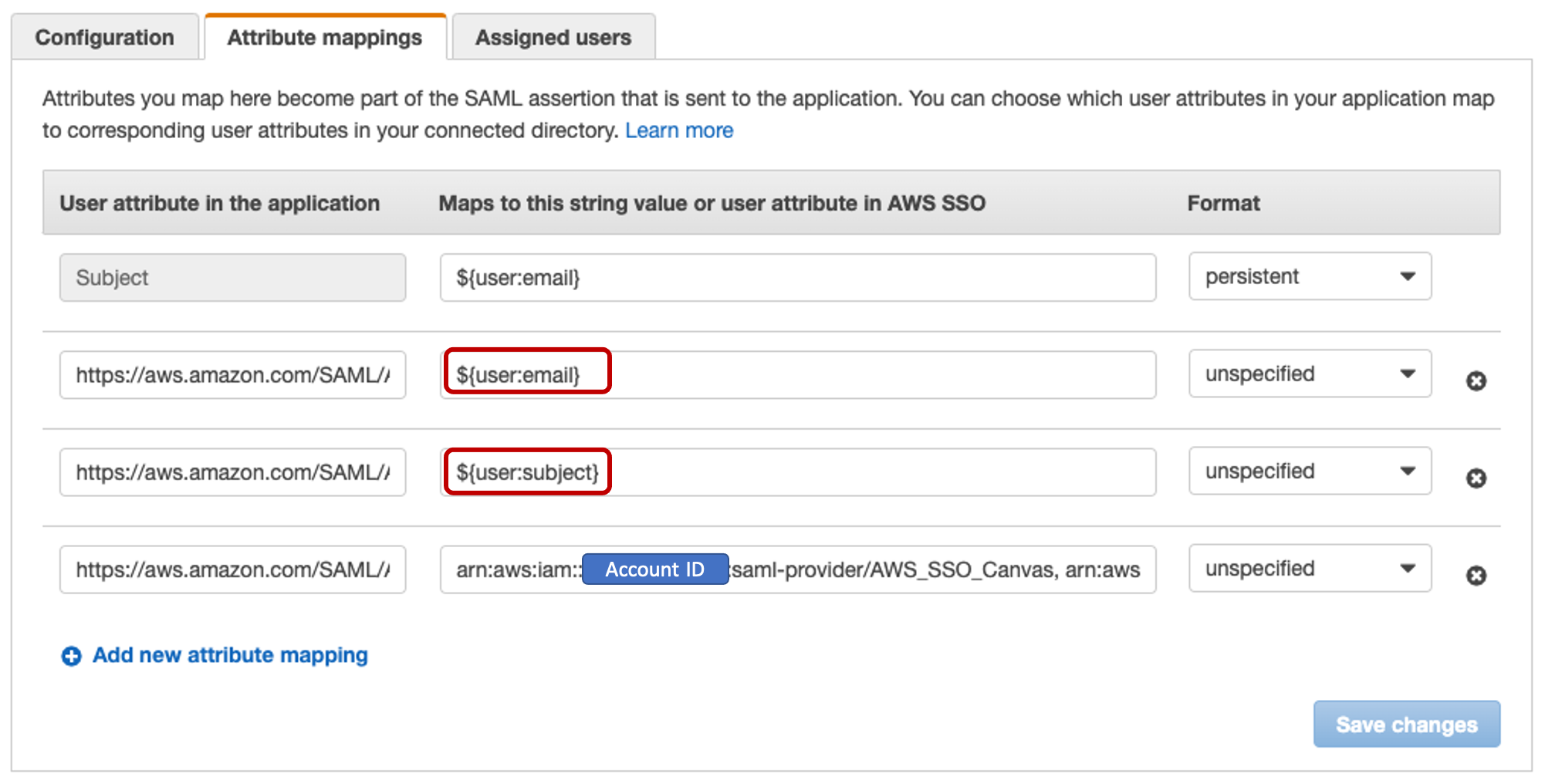Open the Learn more link
This screenshot has width=1545, height=784.
point(678,130)
